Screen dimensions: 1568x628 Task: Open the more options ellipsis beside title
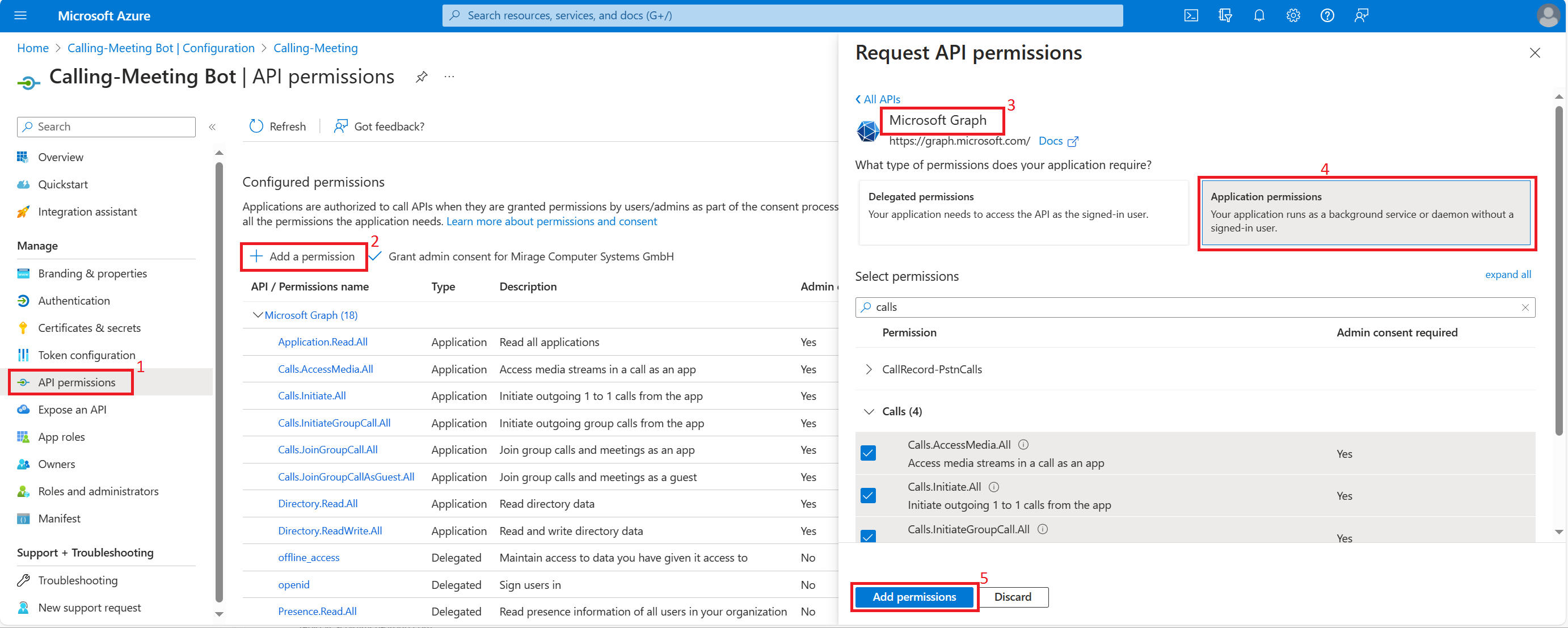(449, 77)
